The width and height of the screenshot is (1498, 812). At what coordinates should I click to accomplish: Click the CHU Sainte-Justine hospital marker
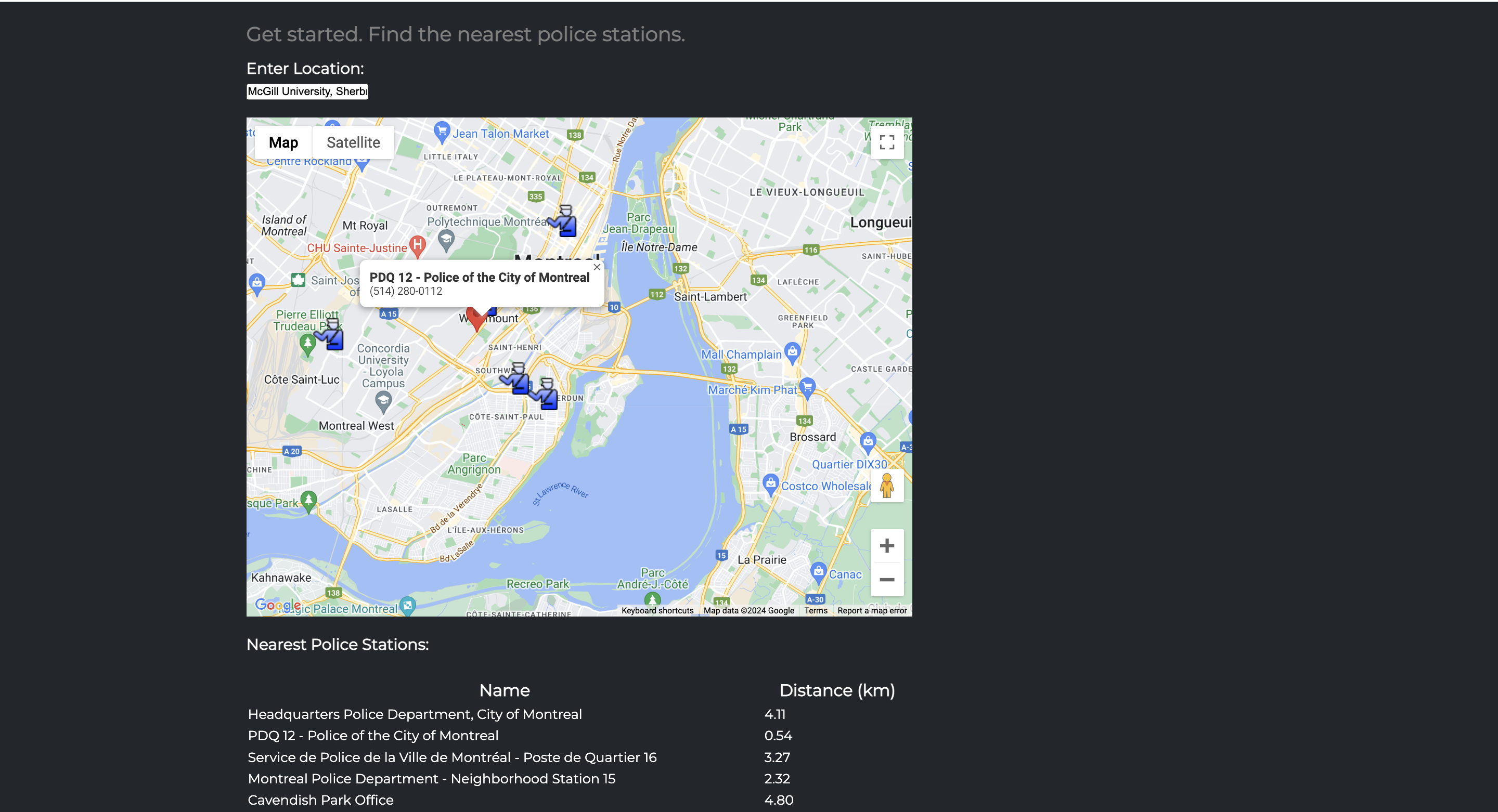click(417, 245)
